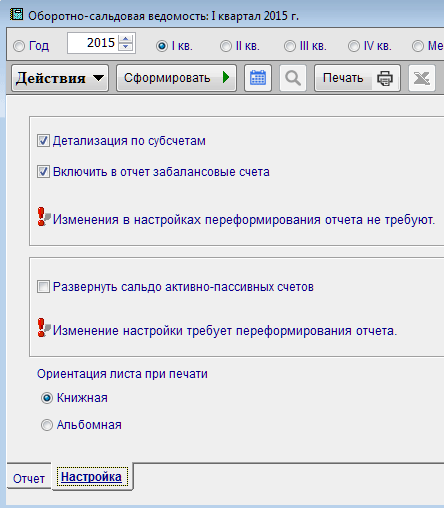Screen dimensions: 444x508
Task: Click the Сформировать button
Action: point(176,78)
